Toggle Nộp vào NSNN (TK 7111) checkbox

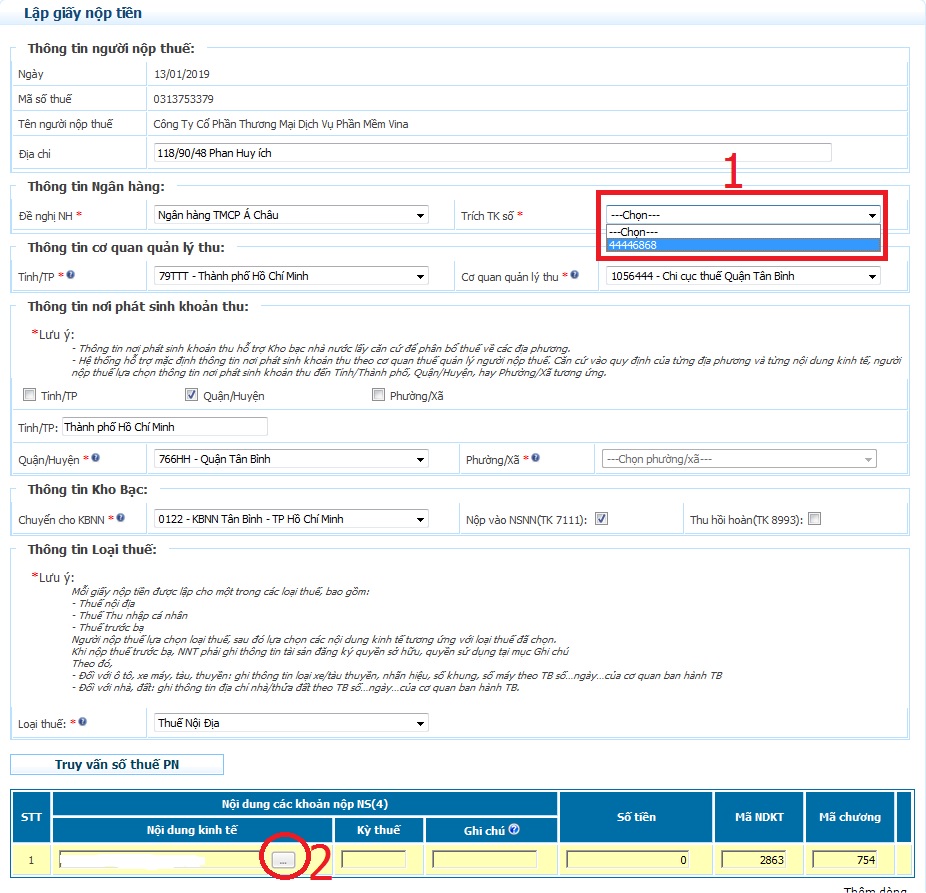(x=601, y=519)
